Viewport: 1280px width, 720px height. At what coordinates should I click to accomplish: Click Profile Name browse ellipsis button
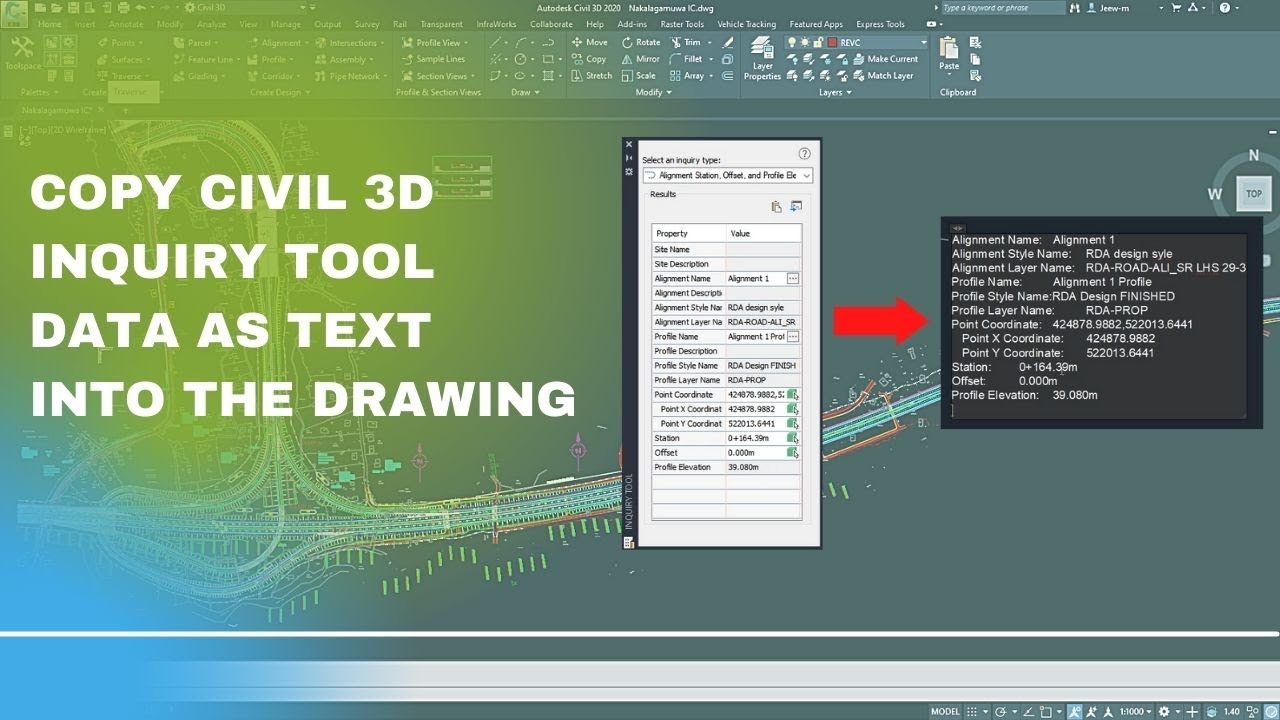click(x=793, y=337)
